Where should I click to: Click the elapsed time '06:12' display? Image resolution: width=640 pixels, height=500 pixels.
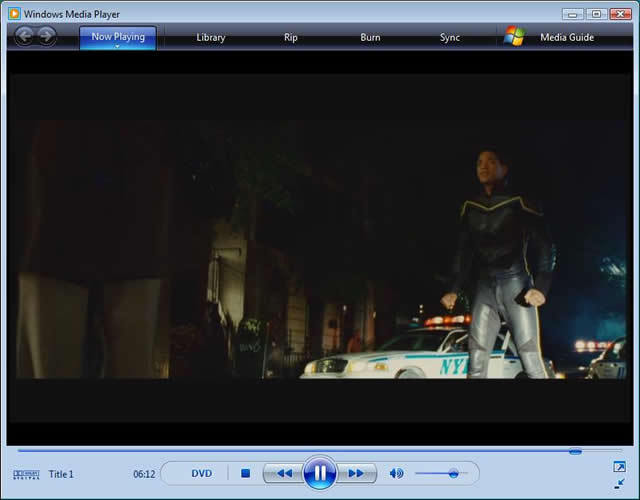144,474
